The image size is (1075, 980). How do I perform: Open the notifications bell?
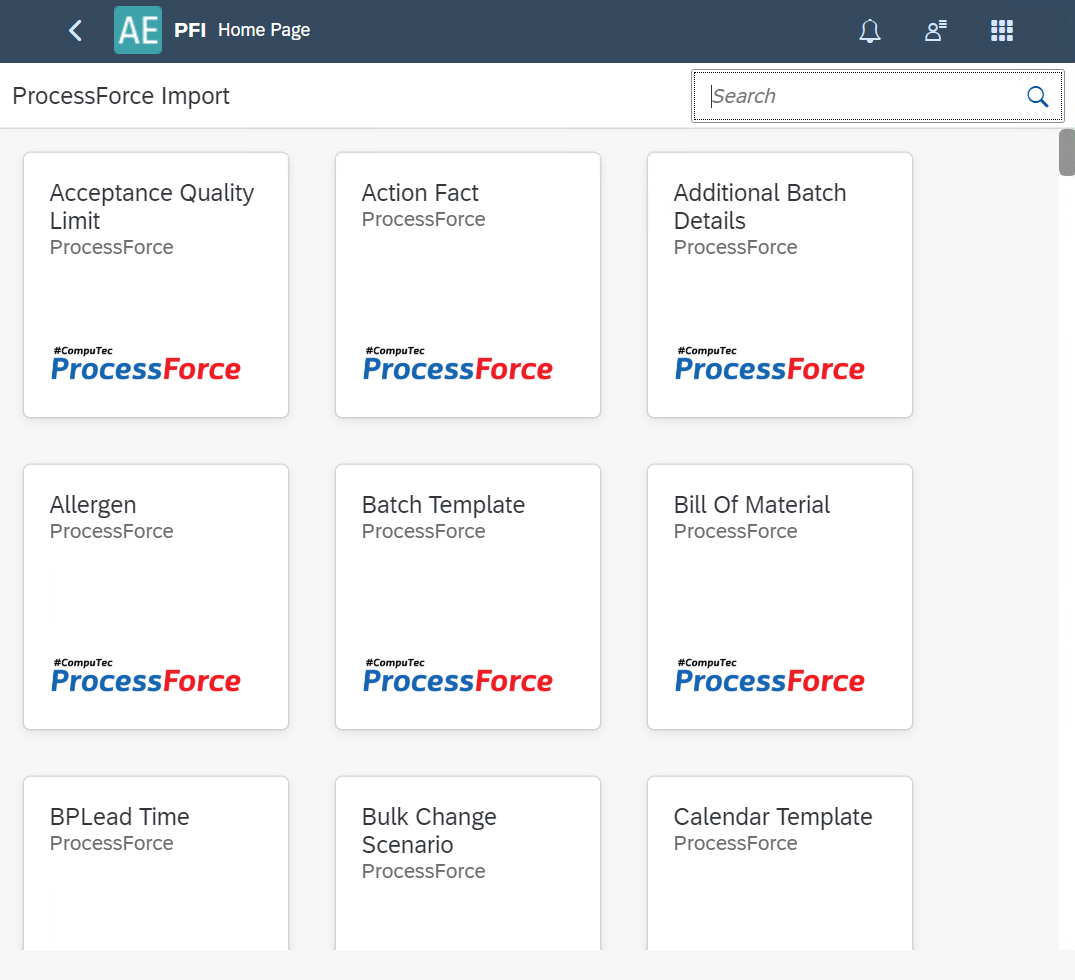(x=870, y=31)
